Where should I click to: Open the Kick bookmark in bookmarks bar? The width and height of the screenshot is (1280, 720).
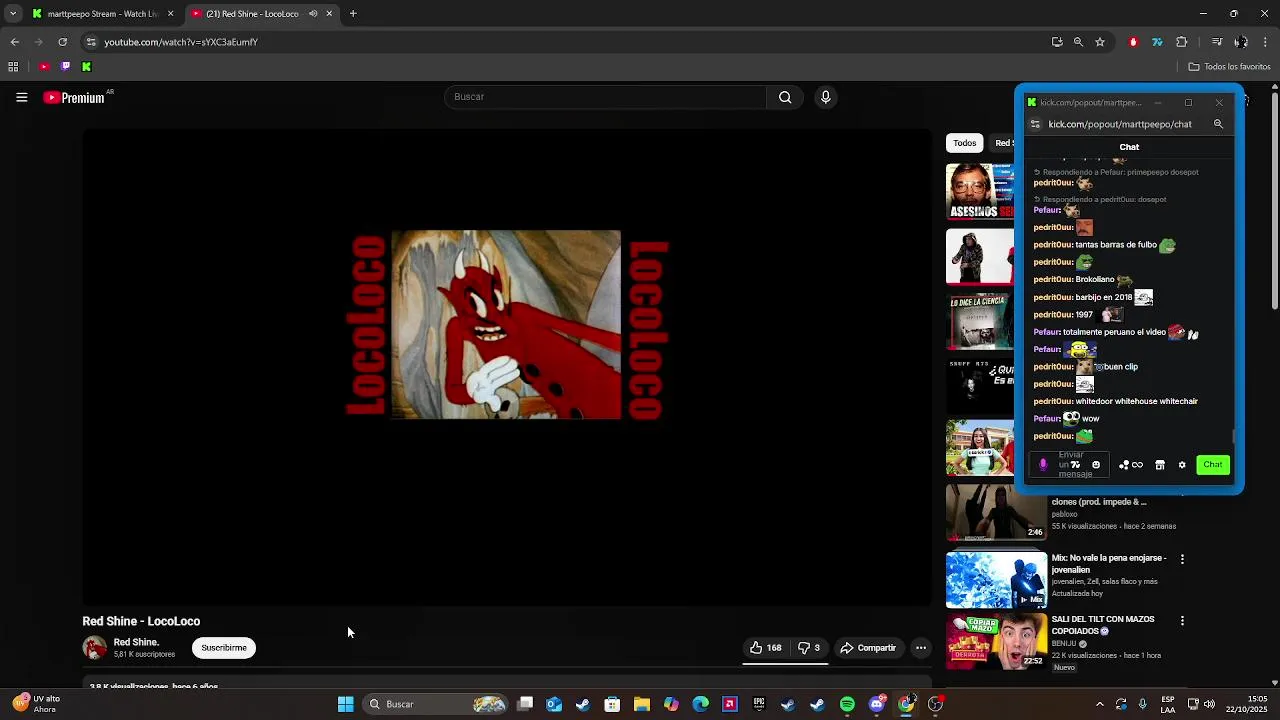(86, 67)
